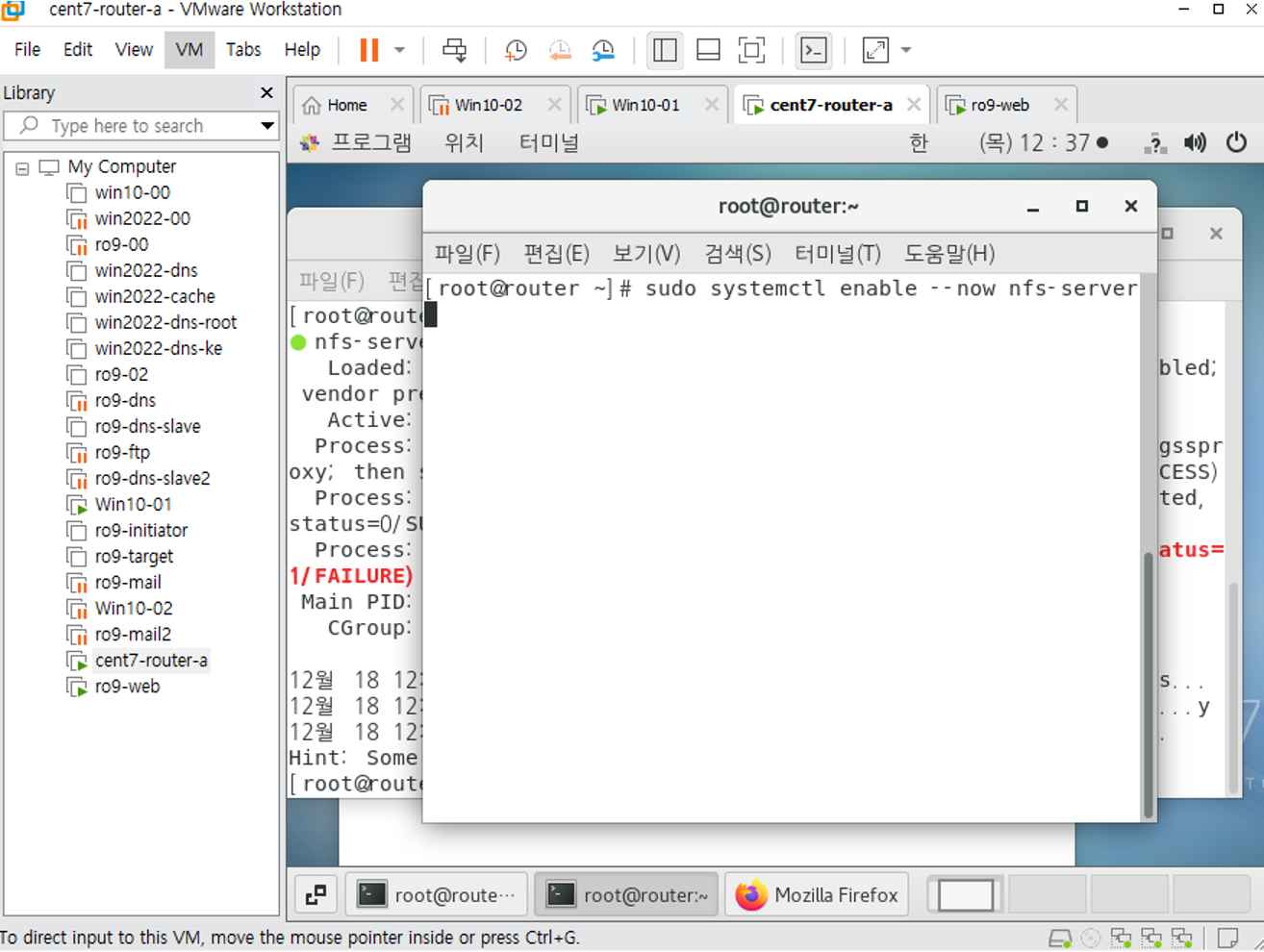The height and width of the screenshot is (952, 1264).
Task: Close the Library panel
Action: 266,93
